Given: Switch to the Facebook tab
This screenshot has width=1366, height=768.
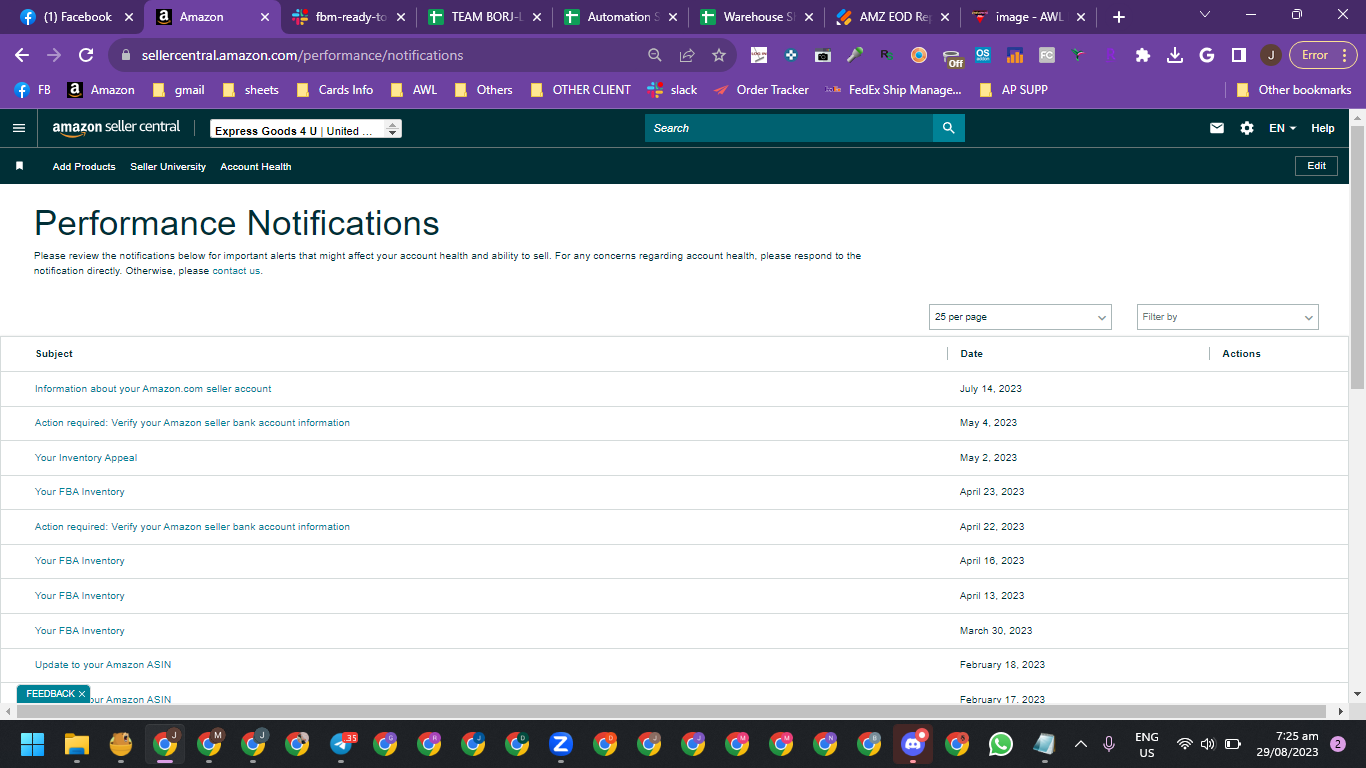Looking at the screenshot, I should tap(76, 17).
